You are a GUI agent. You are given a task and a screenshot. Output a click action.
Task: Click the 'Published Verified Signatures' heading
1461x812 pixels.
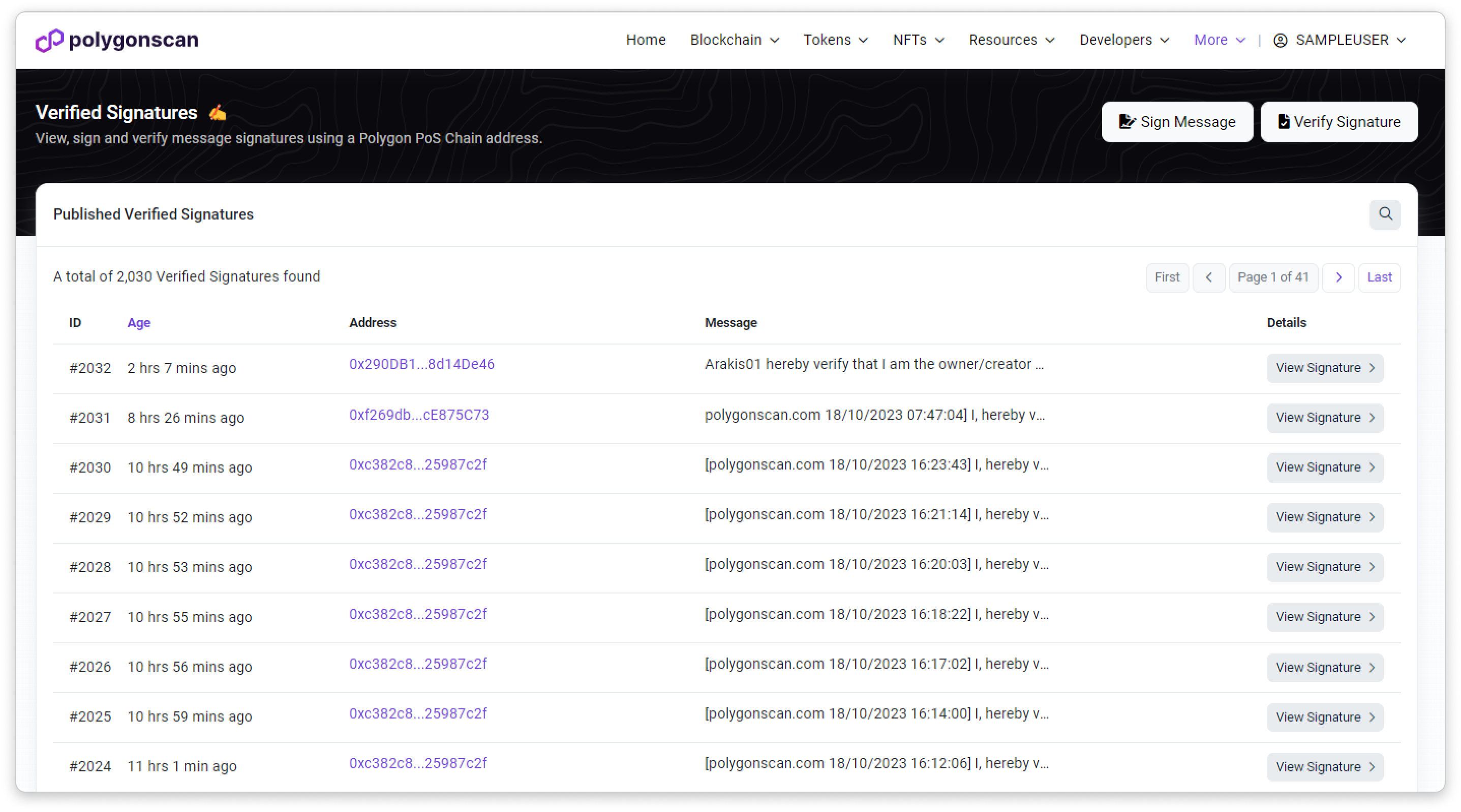[153, 214]
